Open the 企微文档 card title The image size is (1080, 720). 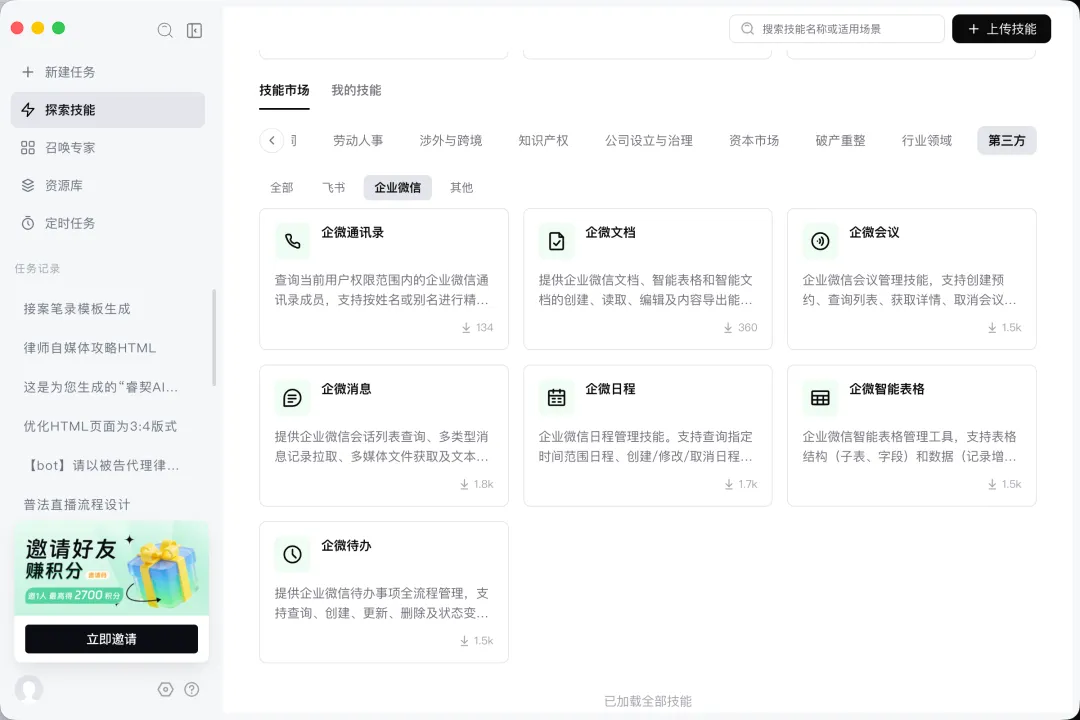610,232
